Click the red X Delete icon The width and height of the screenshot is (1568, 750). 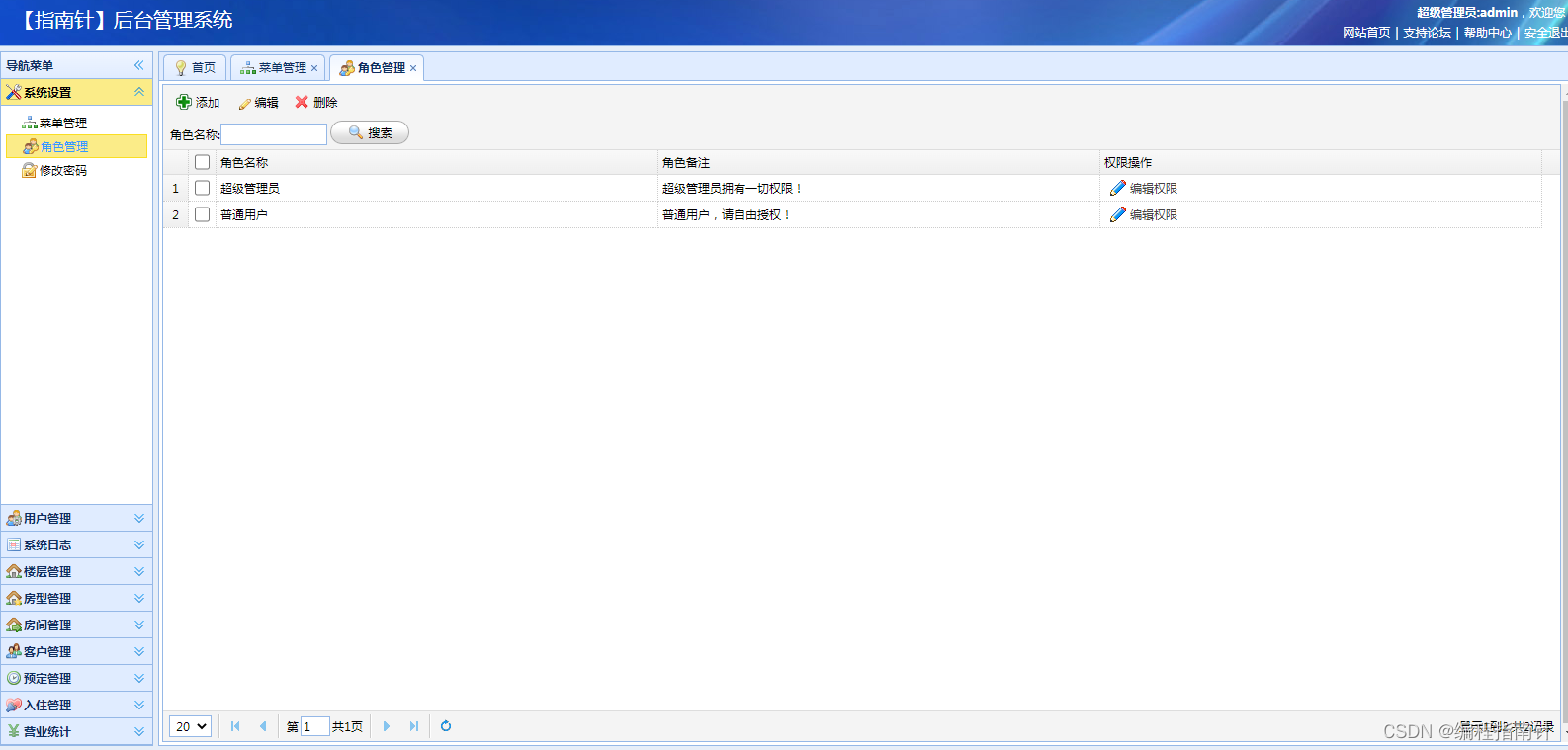(302, 102)
